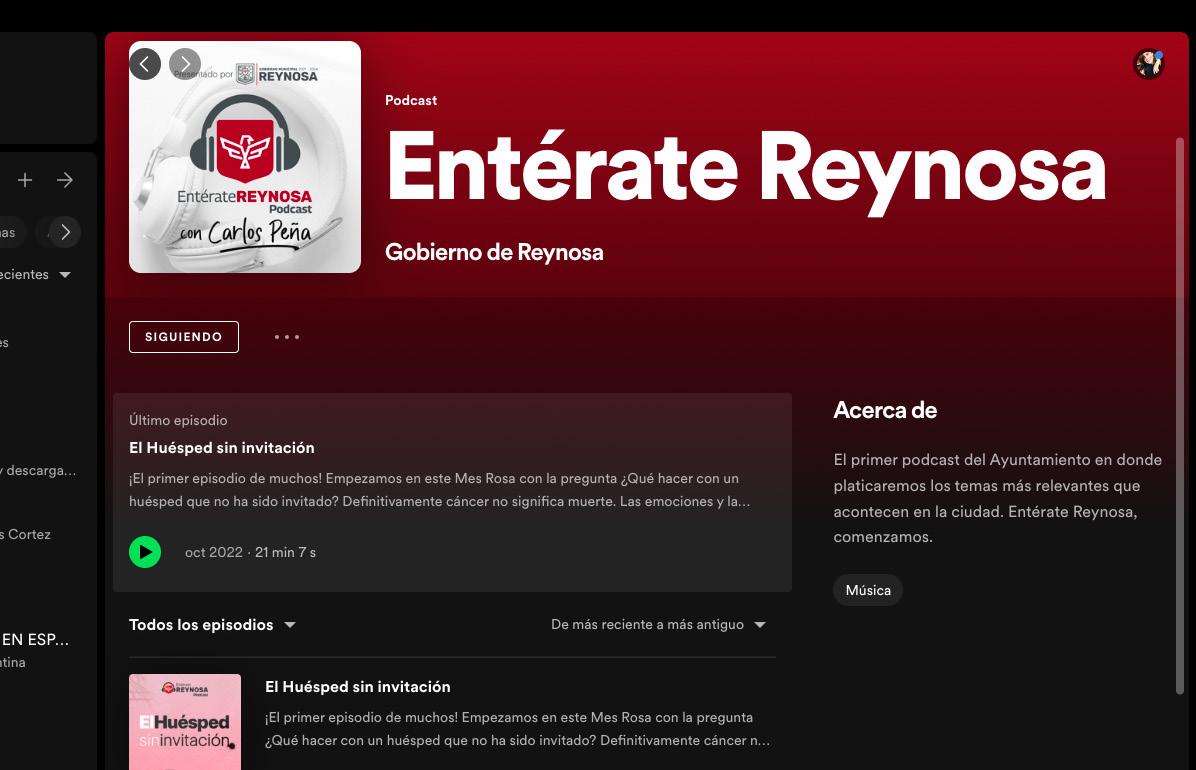Image resolution: width=1196 pixels, height=770 pixels.
Task: Click the Acerca de description paragraph
Action: tap(998, 498)
